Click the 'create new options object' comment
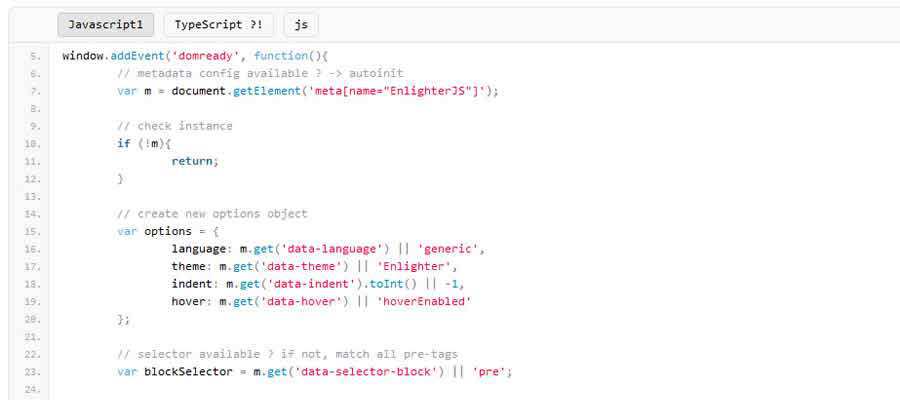The image size is (900, 400). tap(212, 214)
